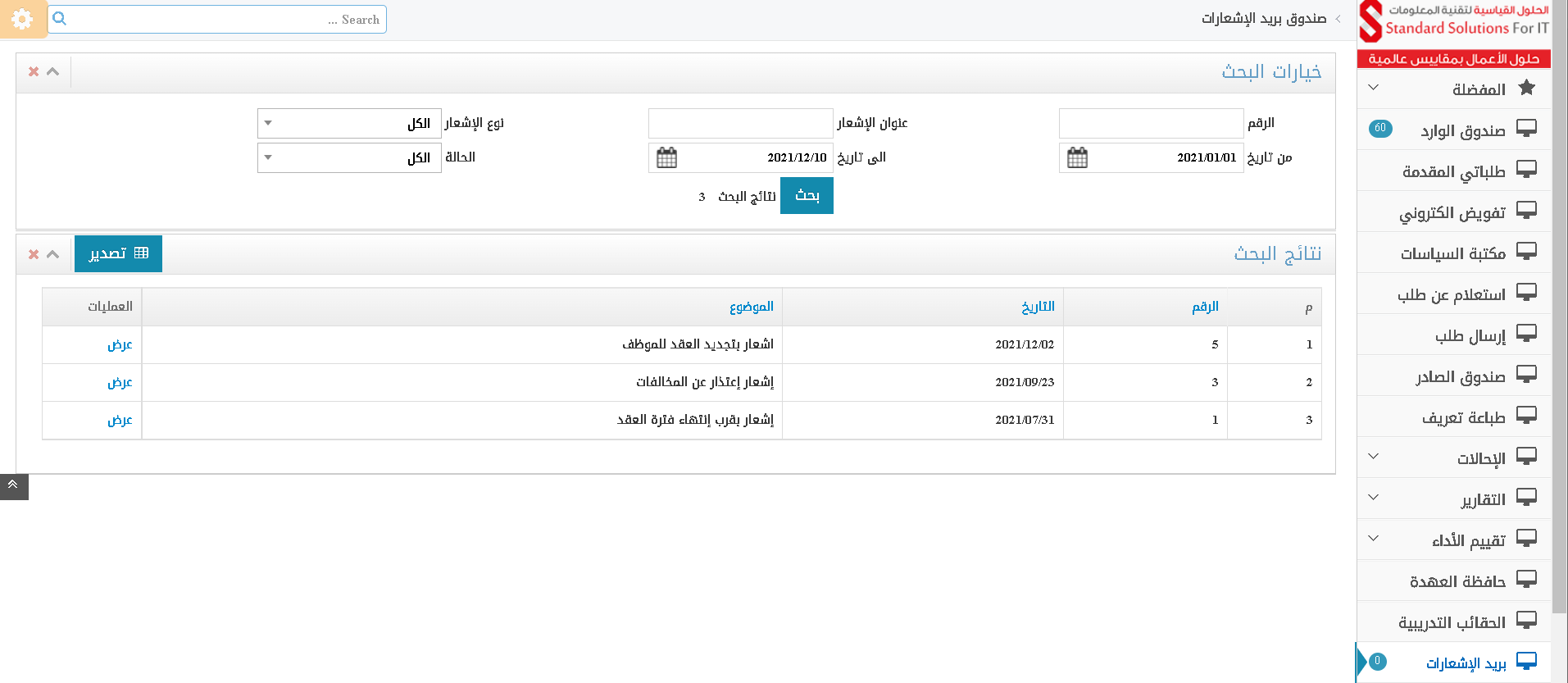Collapse the 'نتائج البحث' panel
This screenshot has width=1568, height=683.
tap(53, 254)
